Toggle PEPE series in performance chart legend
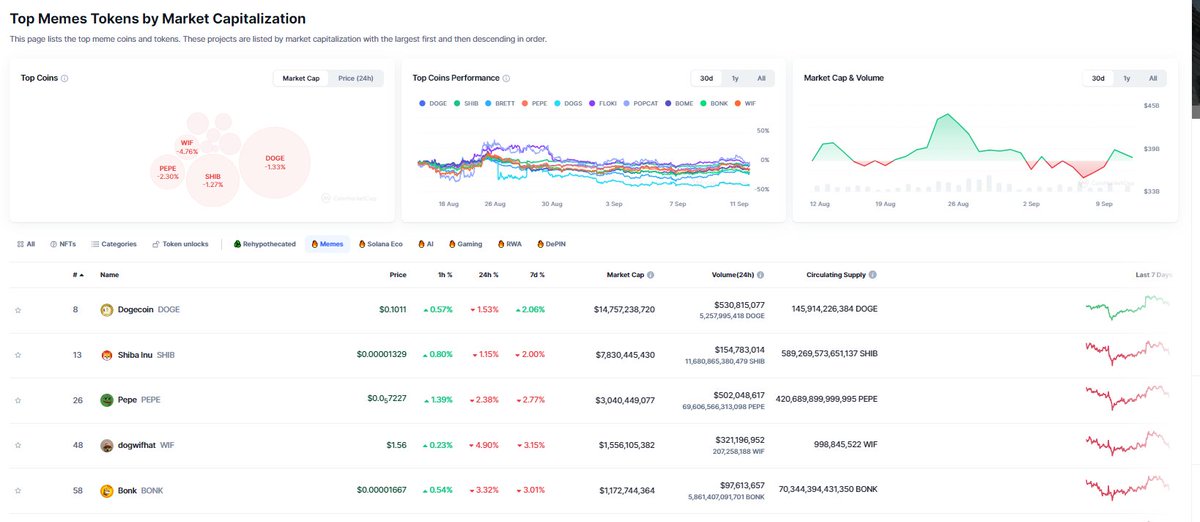This screenshot has width=1200, height=522. pos(534,103)
